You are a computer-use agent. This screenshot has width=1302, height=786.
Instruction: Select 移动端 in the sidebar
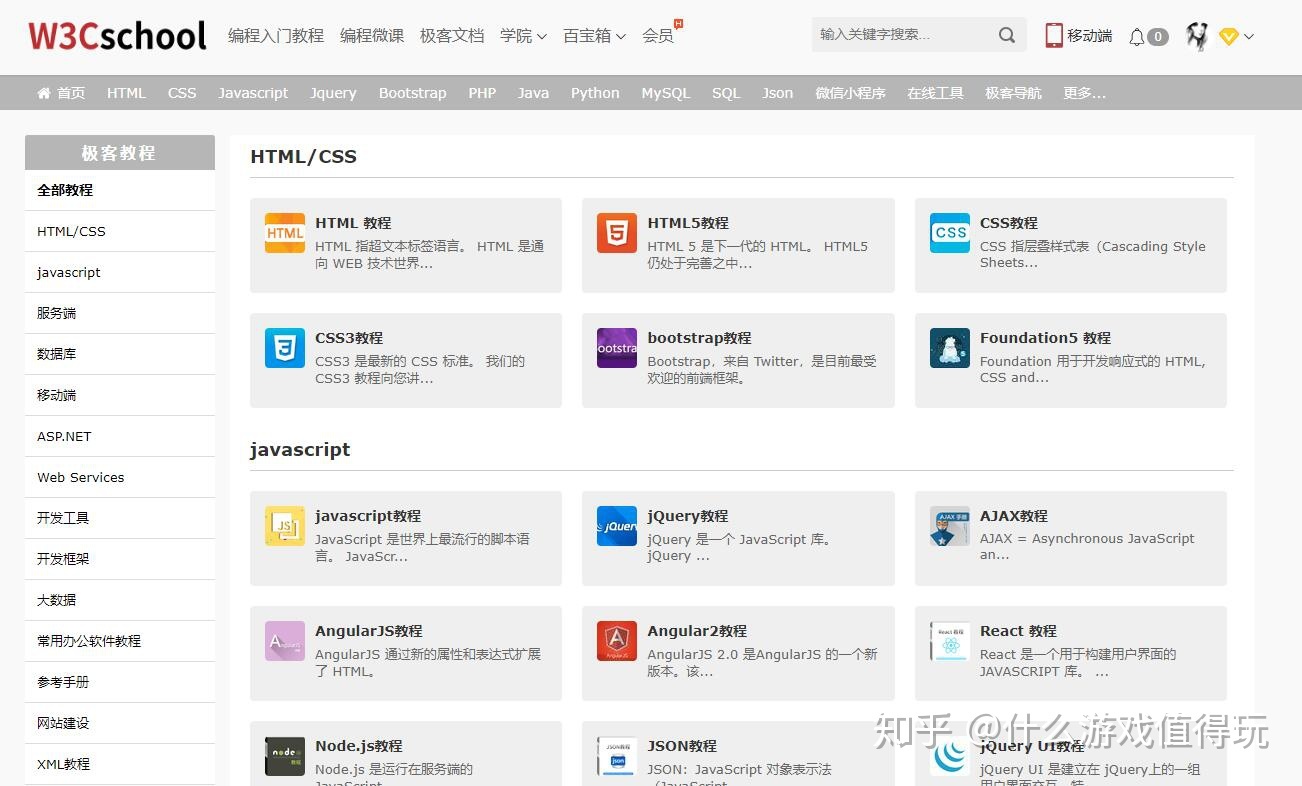pos(120,395)
